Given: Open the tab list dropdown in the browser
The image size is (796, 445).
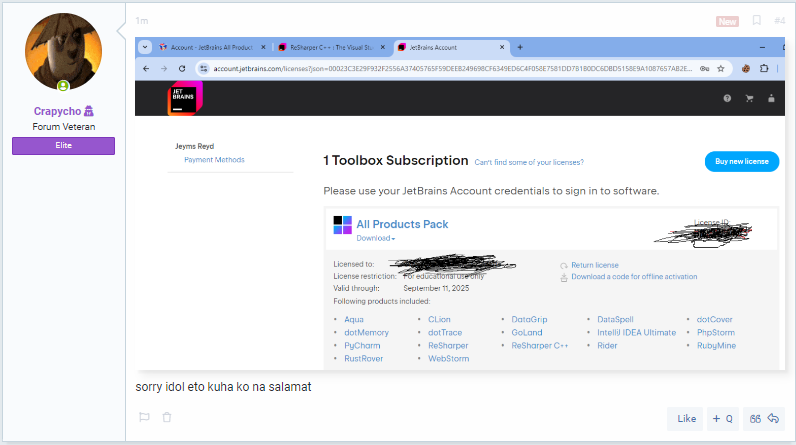Looking at the screenshot, I should coord(145,47).
